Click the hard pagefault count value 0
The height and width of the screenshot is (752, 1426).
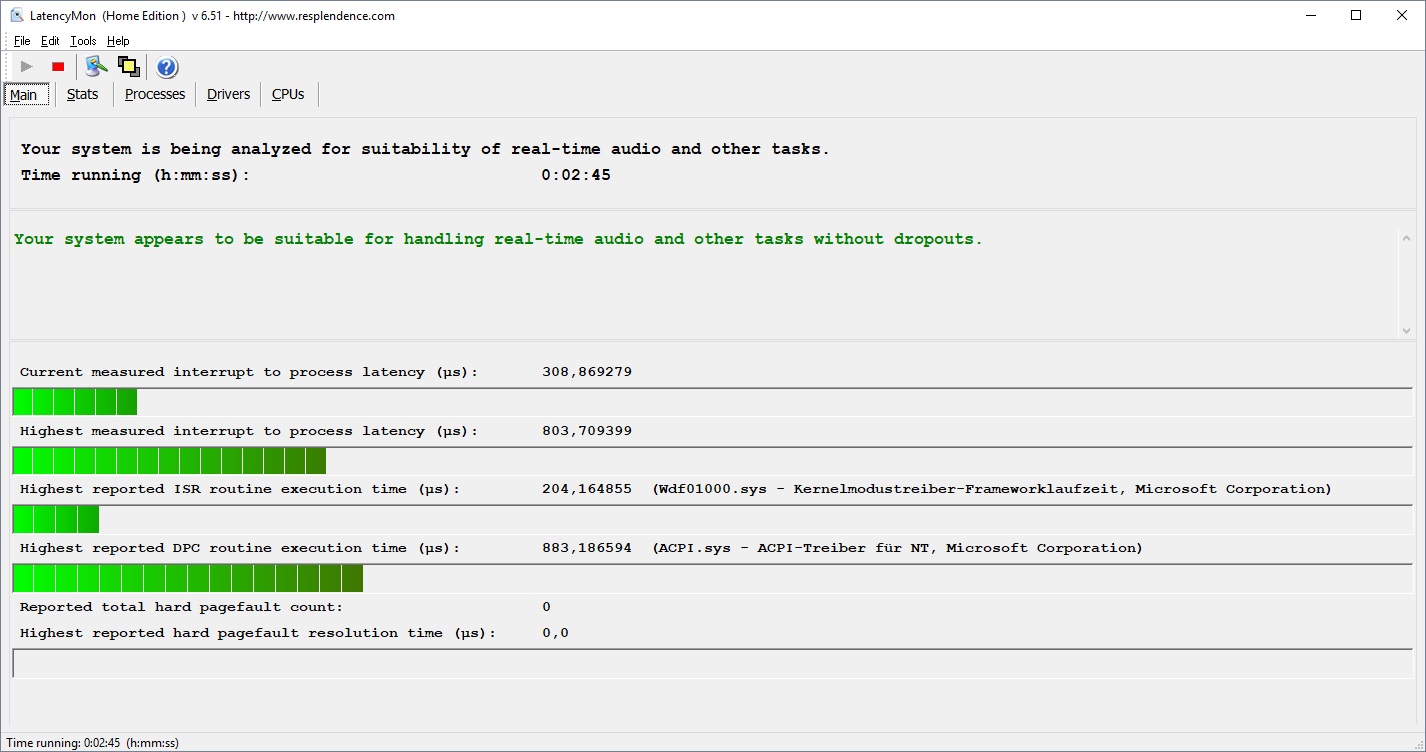[546, 607]
